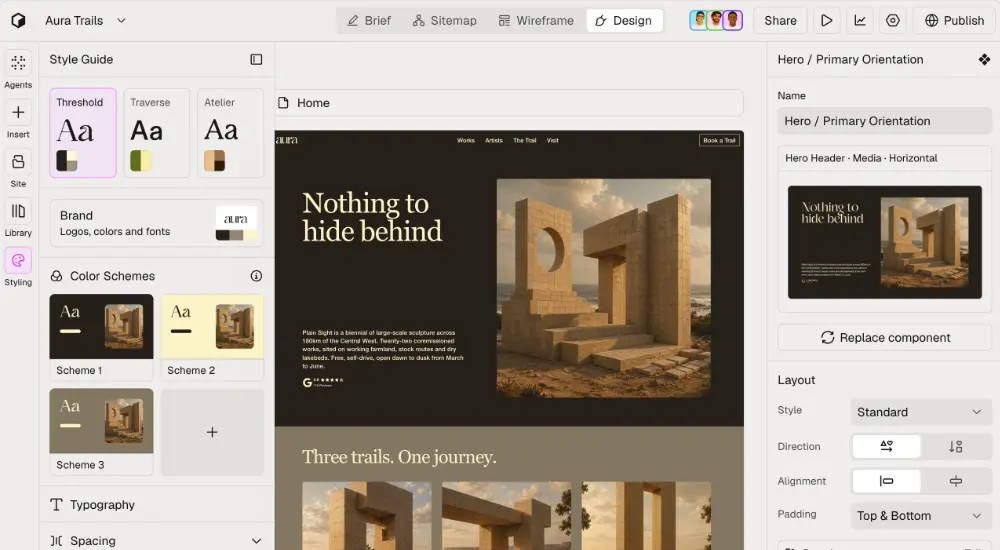Click the preview play icon
The height and width of the screenshot is (550, 1000).
(x=827, y=20)
